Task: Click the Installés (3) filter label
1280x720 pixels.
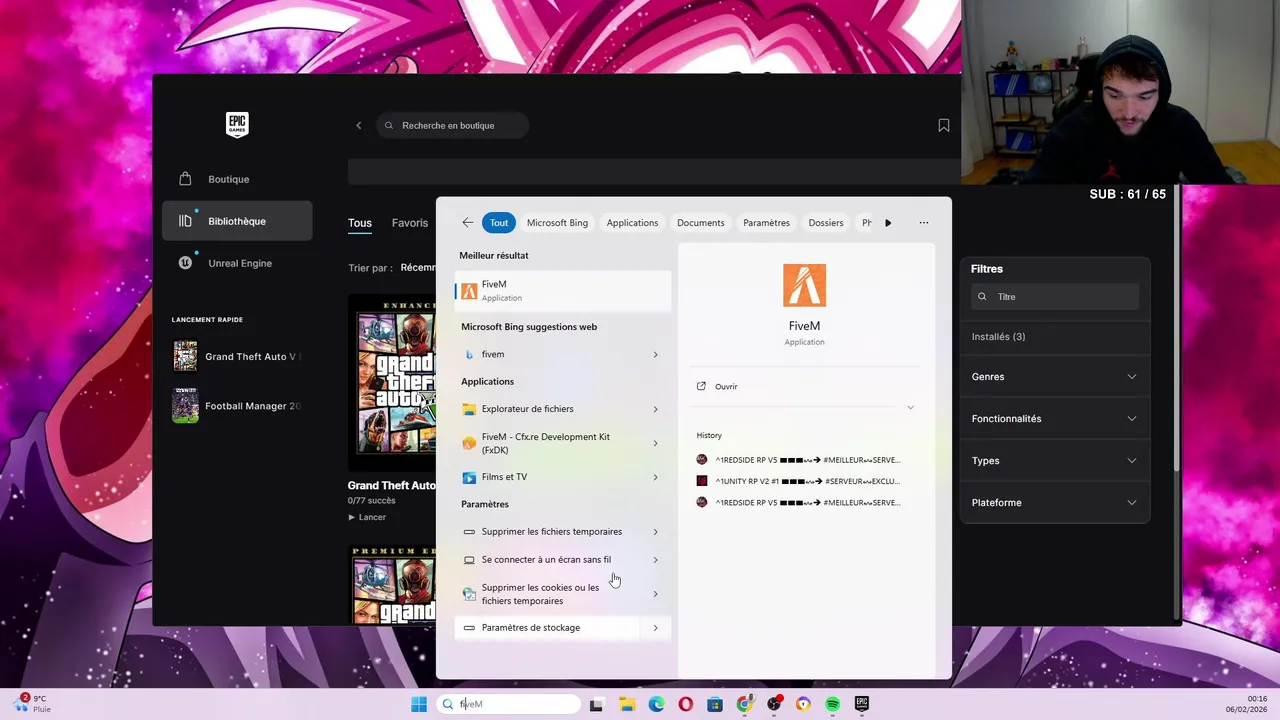Action: (998, 337)
